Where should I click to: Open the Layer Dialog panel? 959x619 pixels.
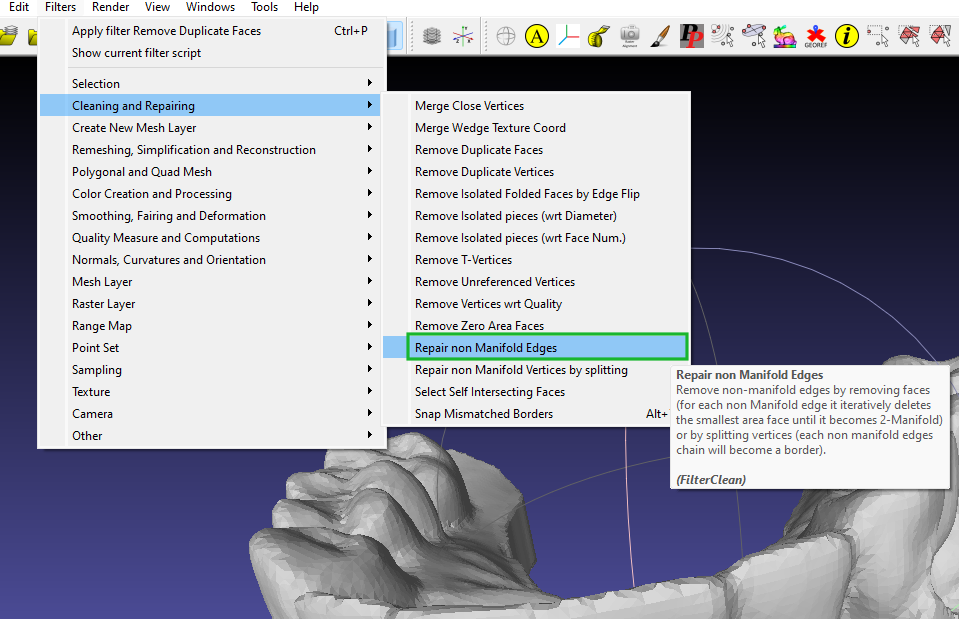tap(432, 35)
